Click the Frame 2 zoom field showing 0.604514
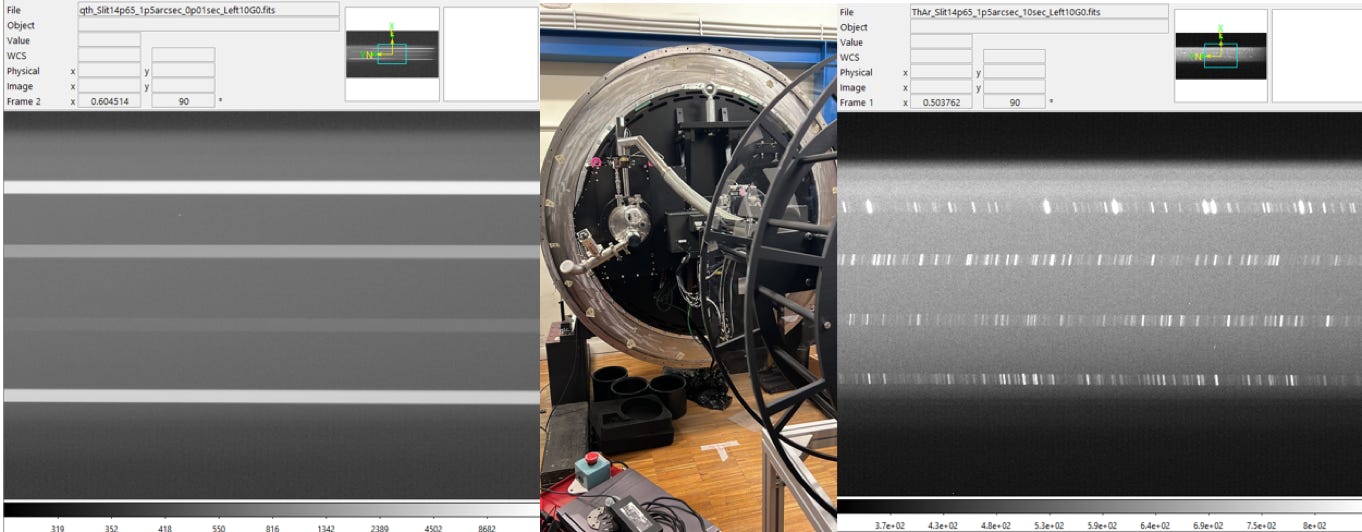This screenshot has width=1362, height=532. click(x=109, y=101)
